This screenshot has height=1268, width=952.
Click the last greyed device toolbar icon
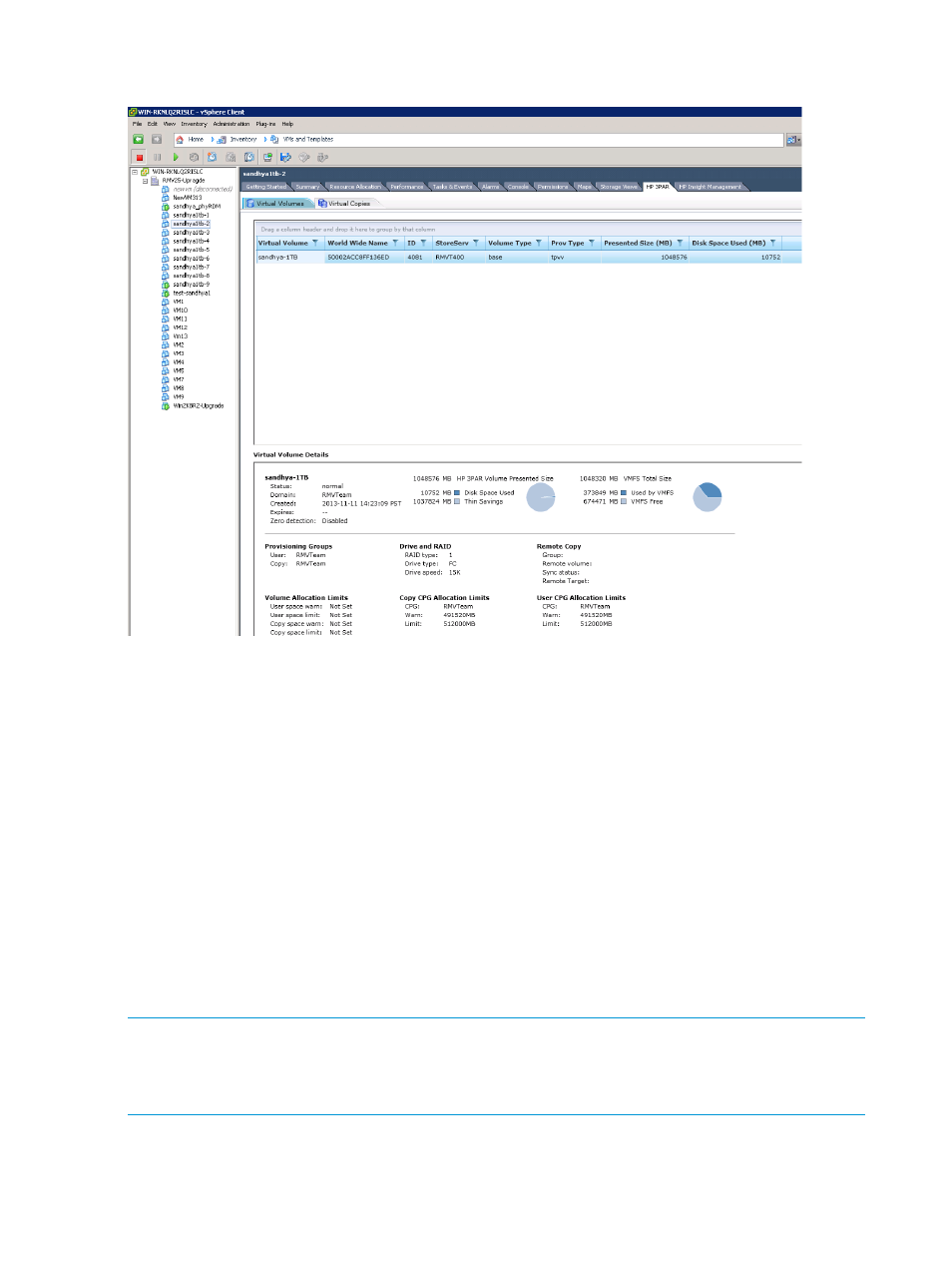coord(322,157)
